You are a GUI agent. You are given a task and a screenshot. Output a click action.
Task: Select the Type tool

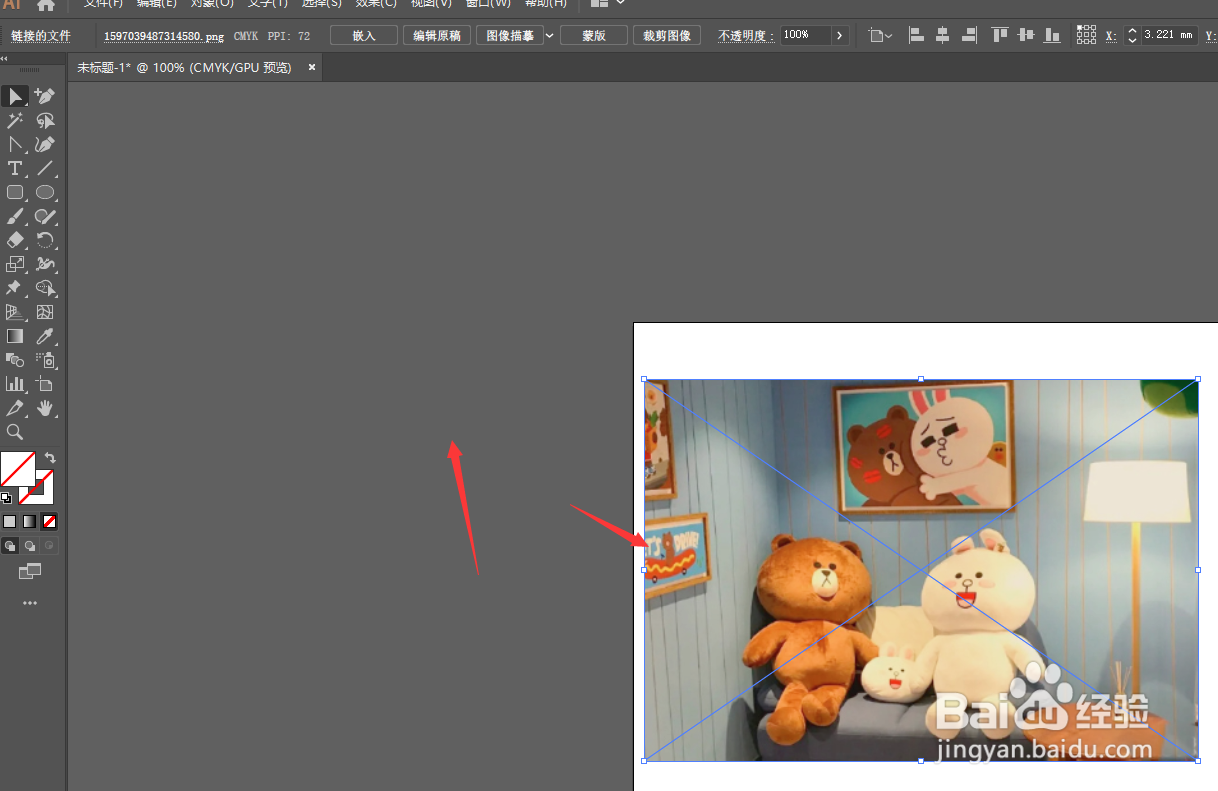(x=15, y=168)
